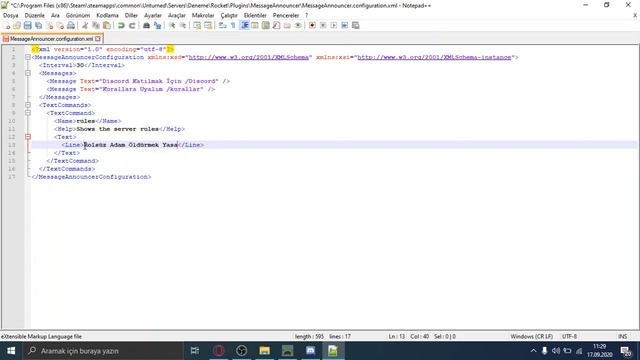
Task: Open the Kodlama menu
Action: 107,15
